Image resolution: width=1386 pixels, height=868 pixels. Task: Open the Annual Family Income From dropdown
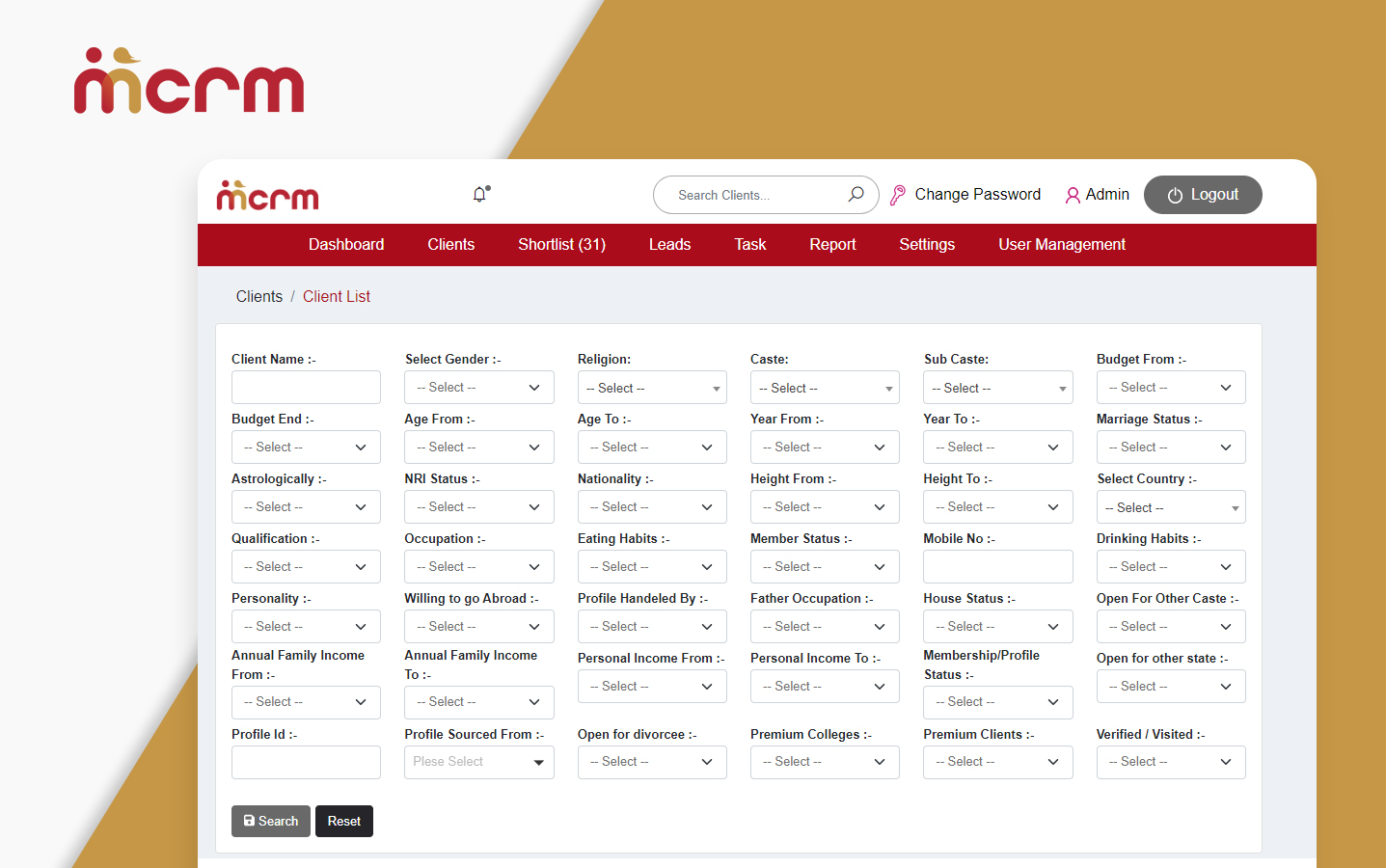[306, 702]
